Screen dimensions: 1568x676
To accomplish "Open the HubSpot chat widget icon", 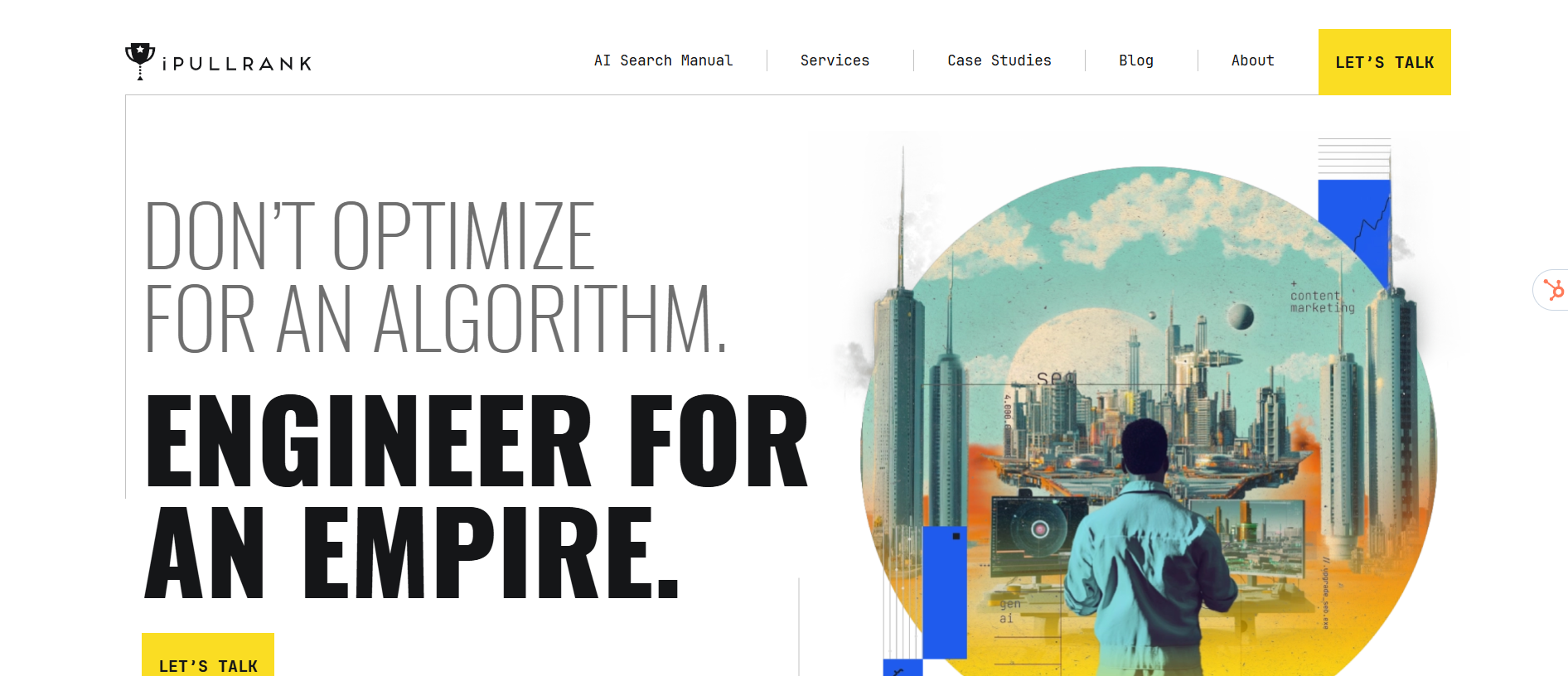I will coord(1552,290).
